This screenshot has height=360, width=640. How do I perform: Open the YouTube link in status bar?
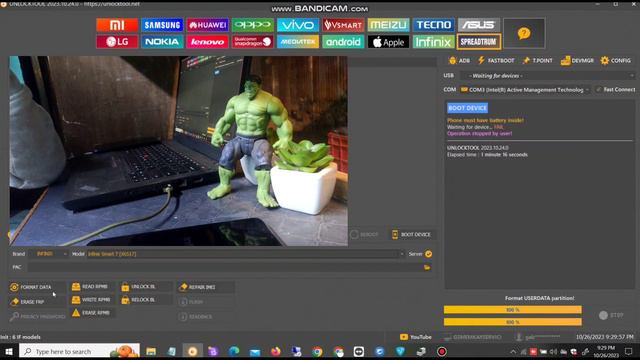416,337
